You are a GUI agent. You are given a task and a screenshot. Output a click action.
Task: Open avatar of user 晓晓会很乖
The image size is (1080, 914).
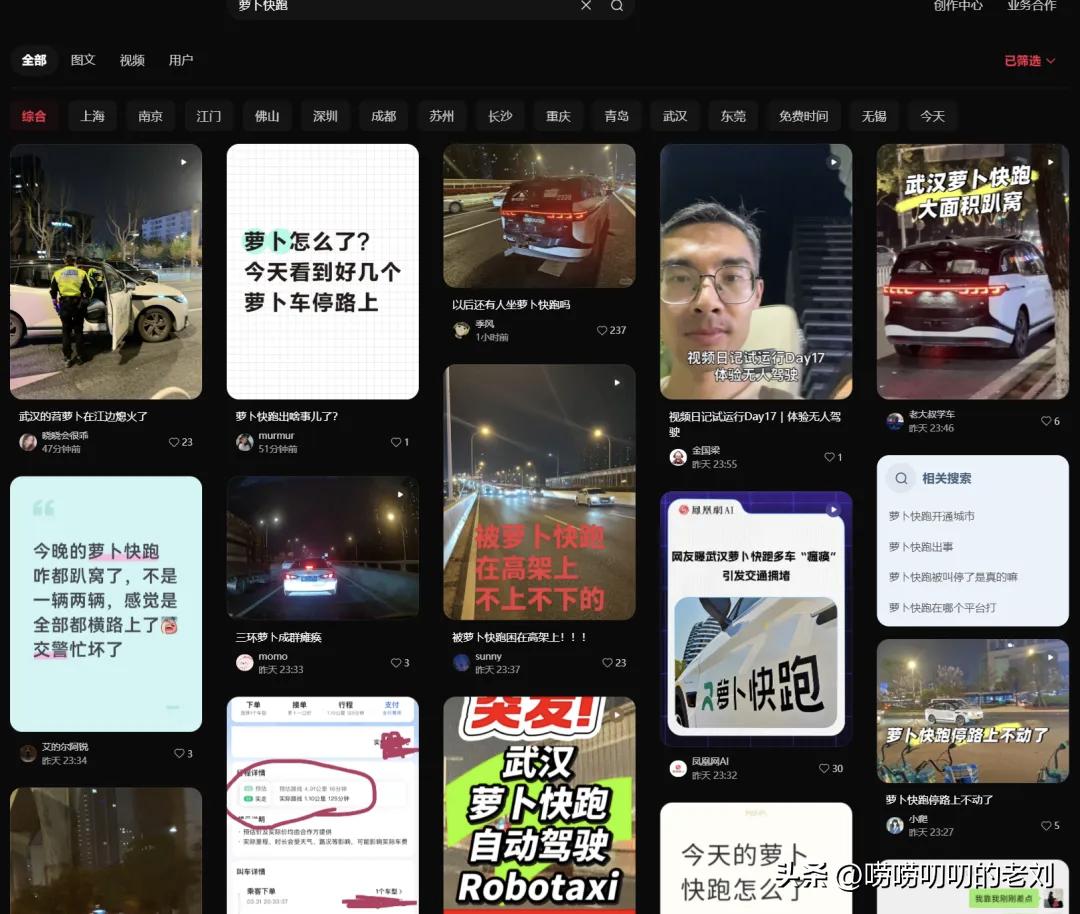28,442
